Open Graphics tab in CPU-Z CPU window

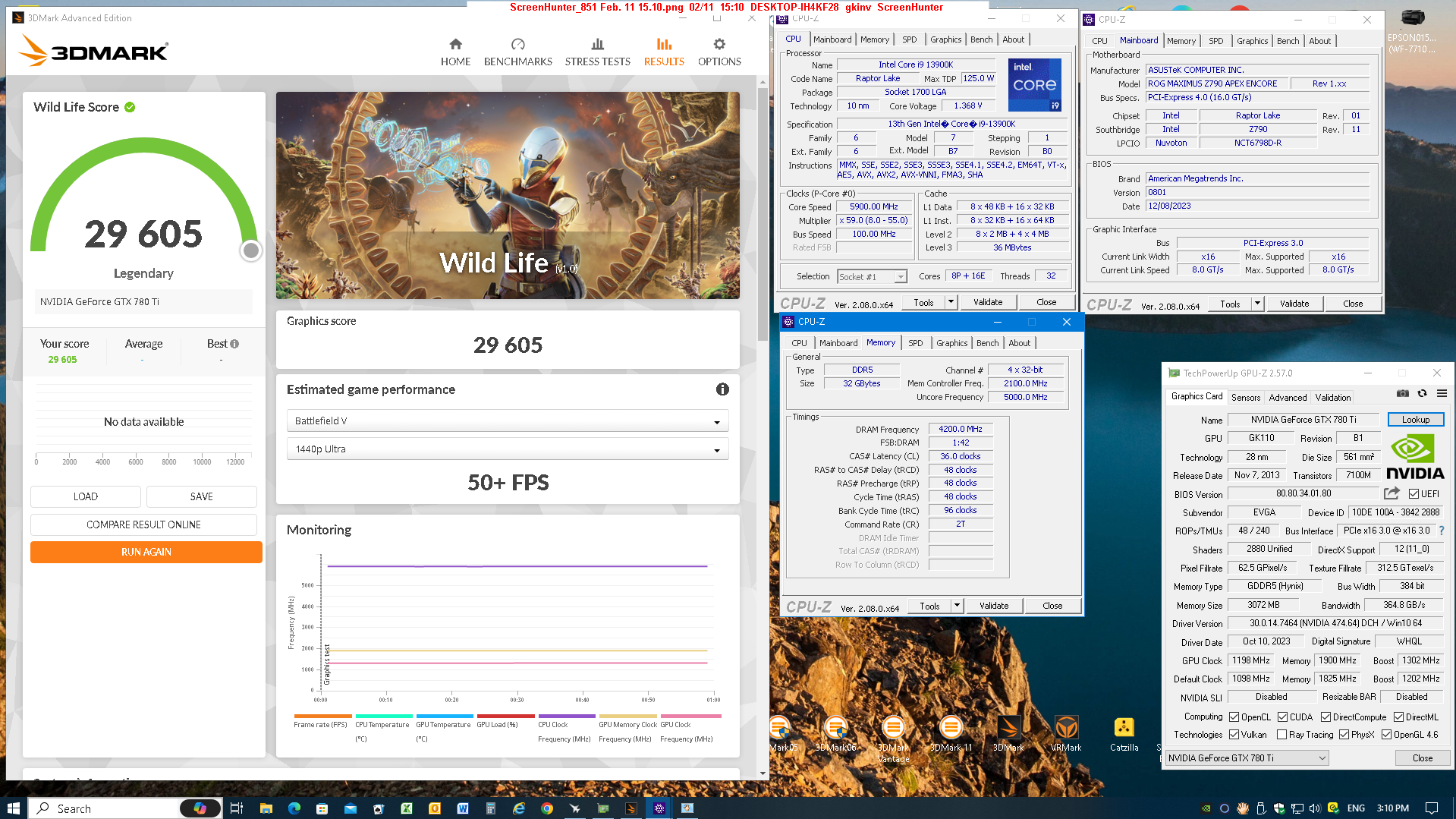[x=945, y=39]
